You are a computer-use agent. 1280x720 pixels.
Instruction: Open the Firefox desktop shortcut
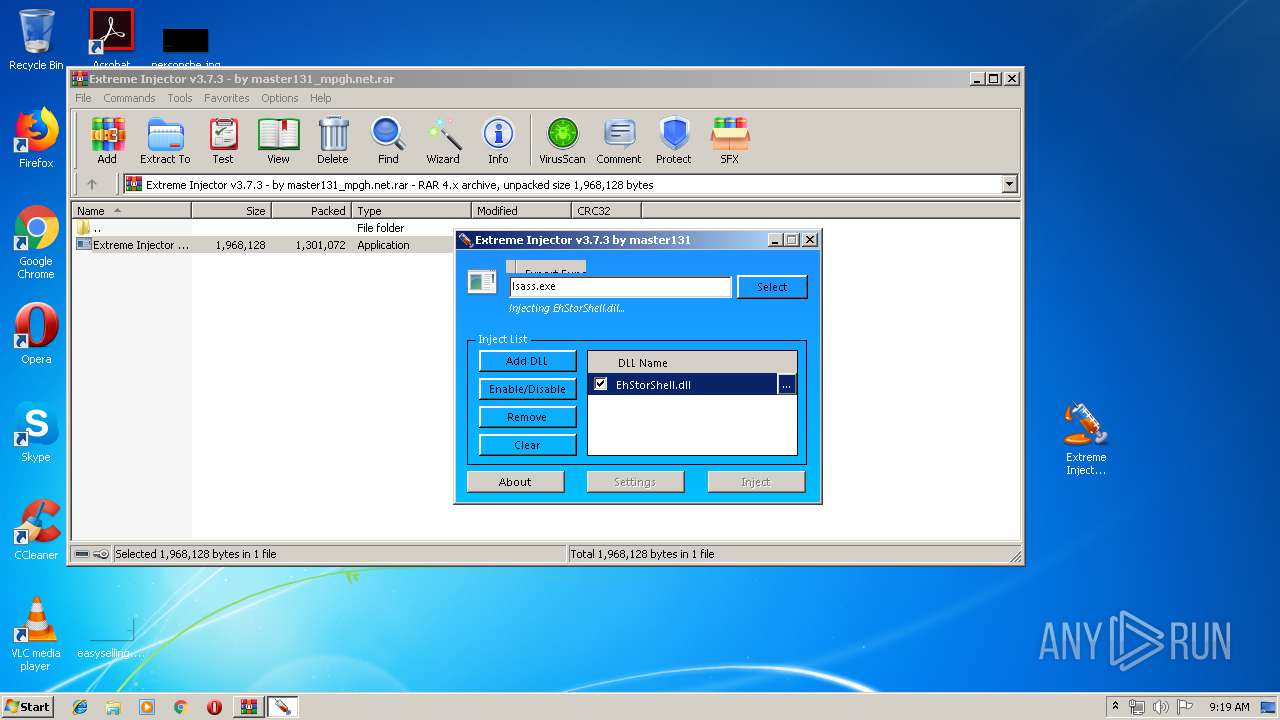coord(36,138)
